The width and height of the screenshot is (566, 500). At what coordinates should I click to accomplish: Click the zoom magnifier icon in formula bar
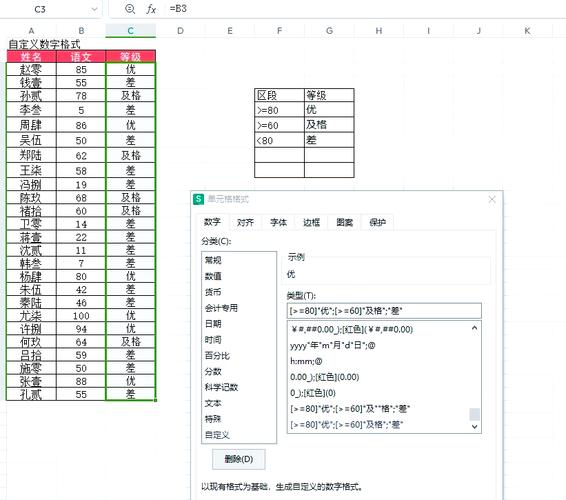click(130, 9)
